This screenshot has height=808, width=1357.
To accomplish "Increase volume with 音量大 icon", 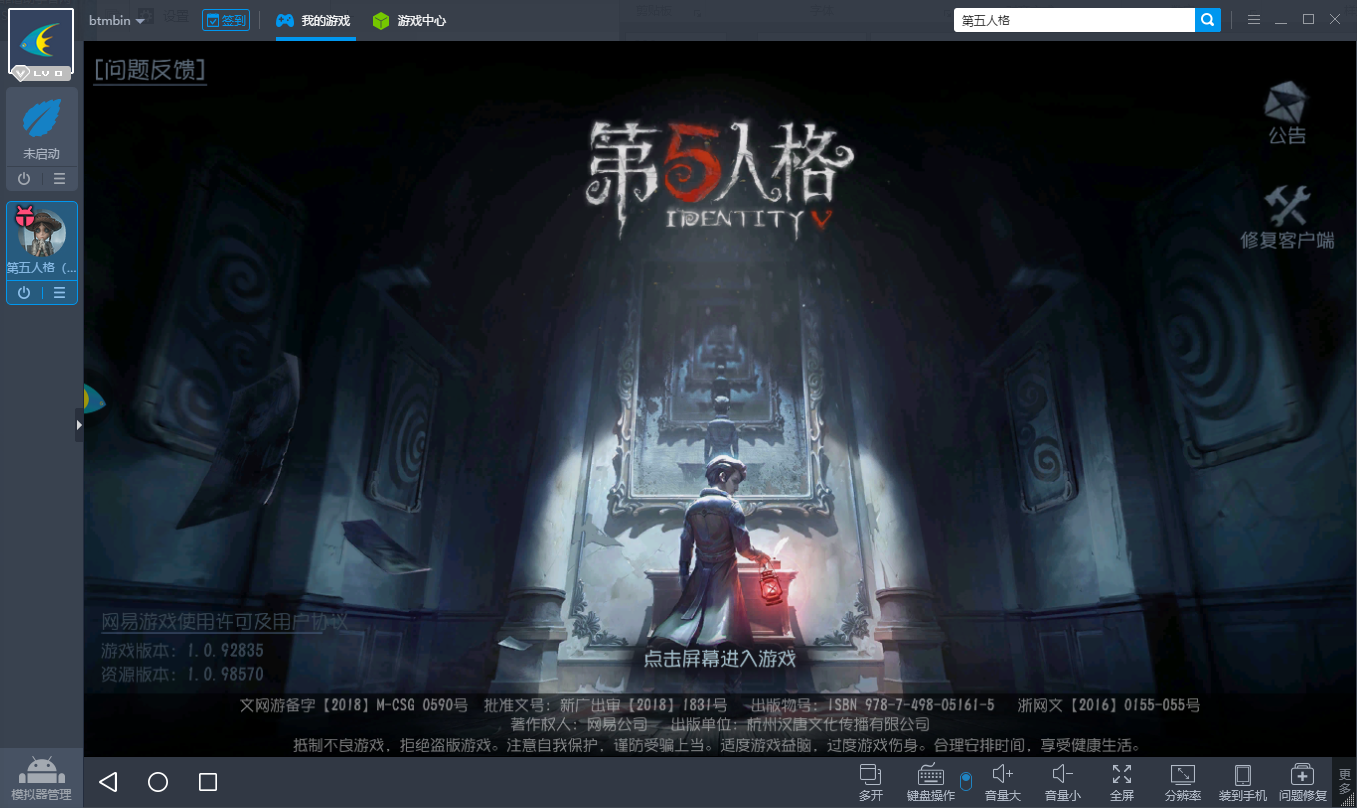I will 1002,781.
